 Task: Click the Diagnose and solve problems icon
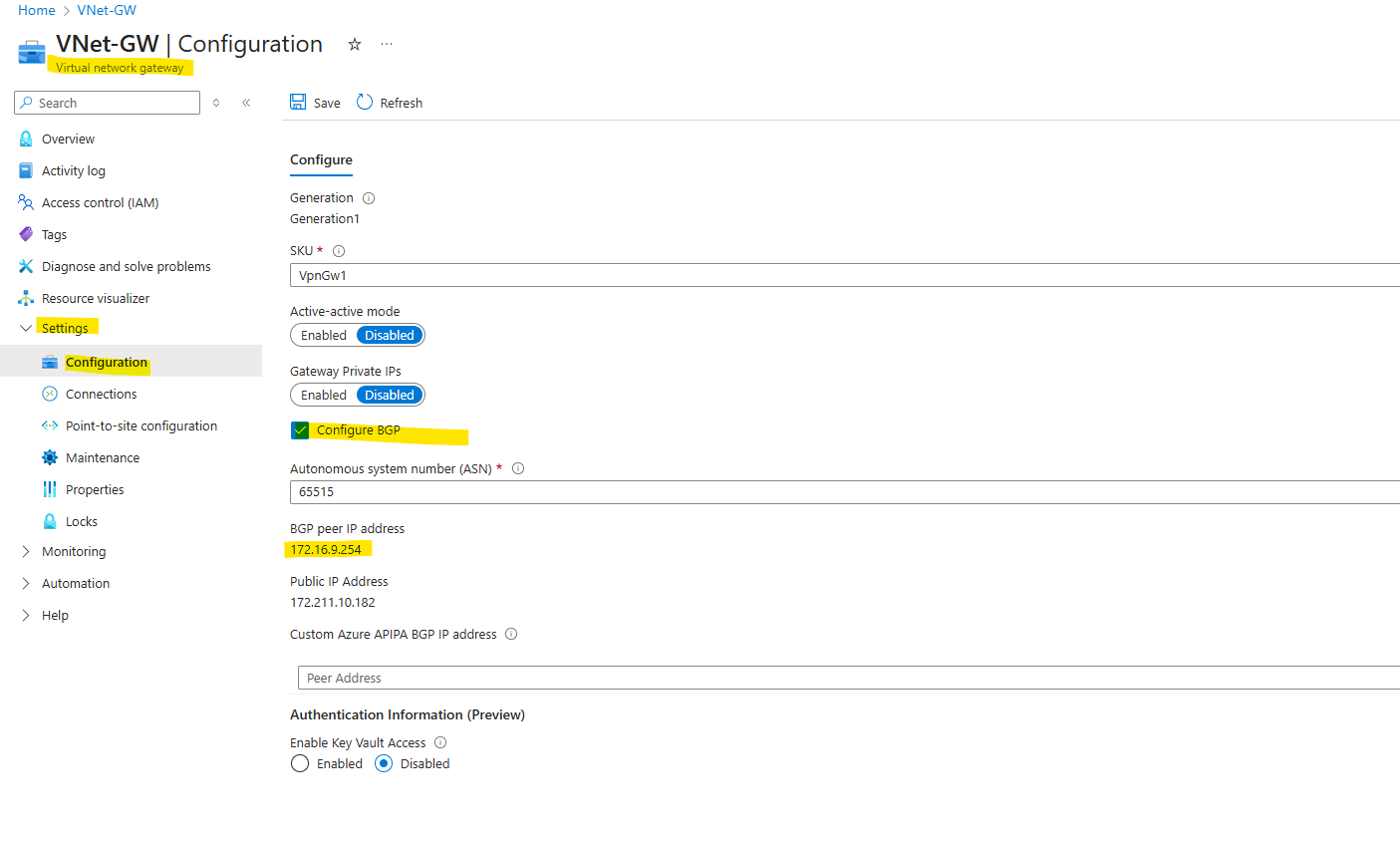26,266
